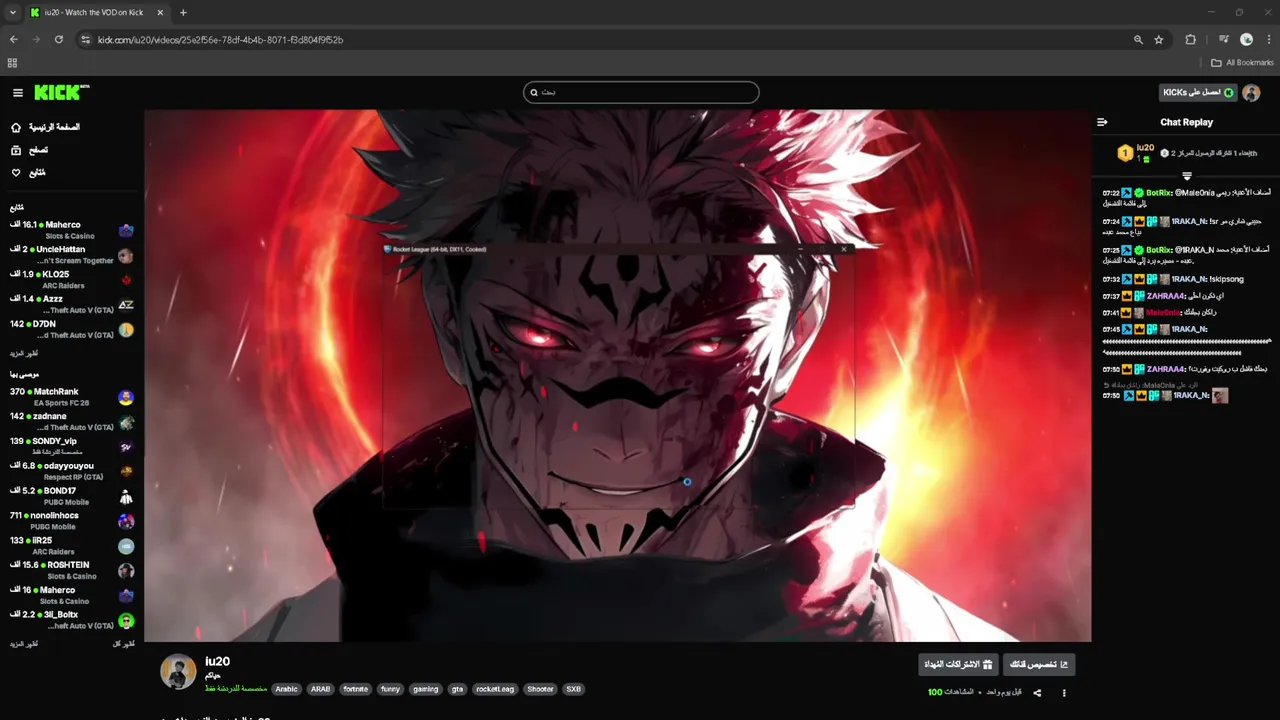The image size is (1280, 720).
Task: Click the MatchRank avatar icon
Action: pos(126,397)
